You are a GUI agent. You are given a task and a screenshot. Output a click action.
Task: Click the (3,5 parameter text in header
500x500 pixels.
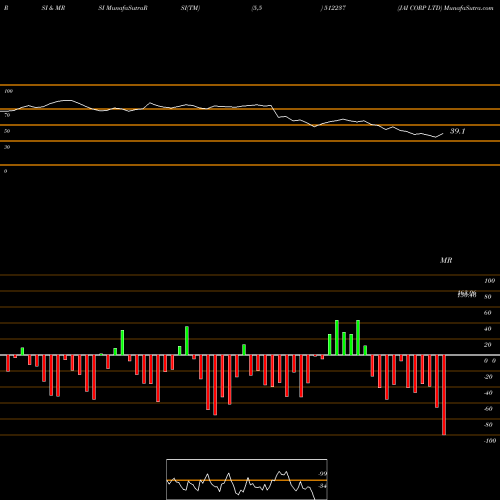[x=257, y=8]
